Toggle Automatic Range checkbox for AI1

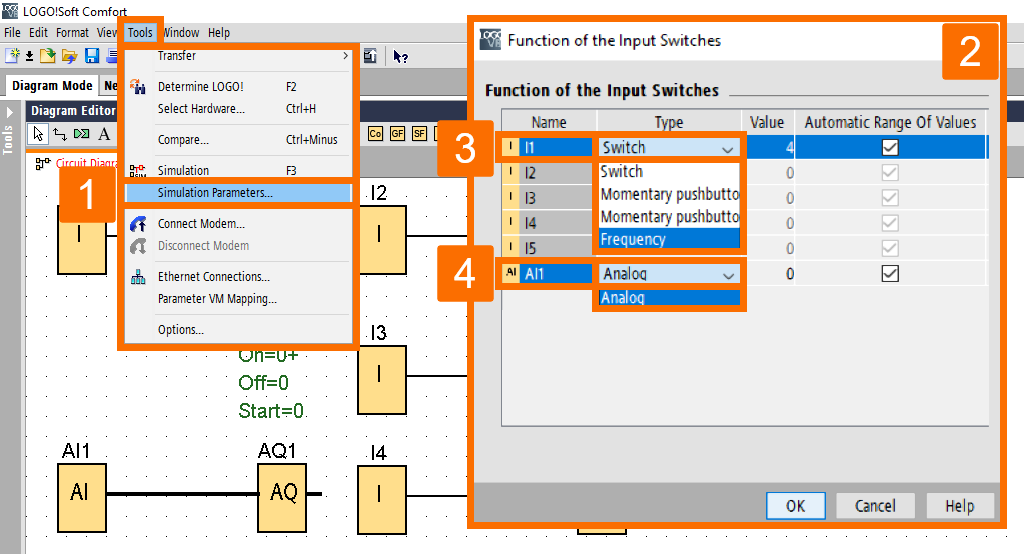tap(889, 273)
